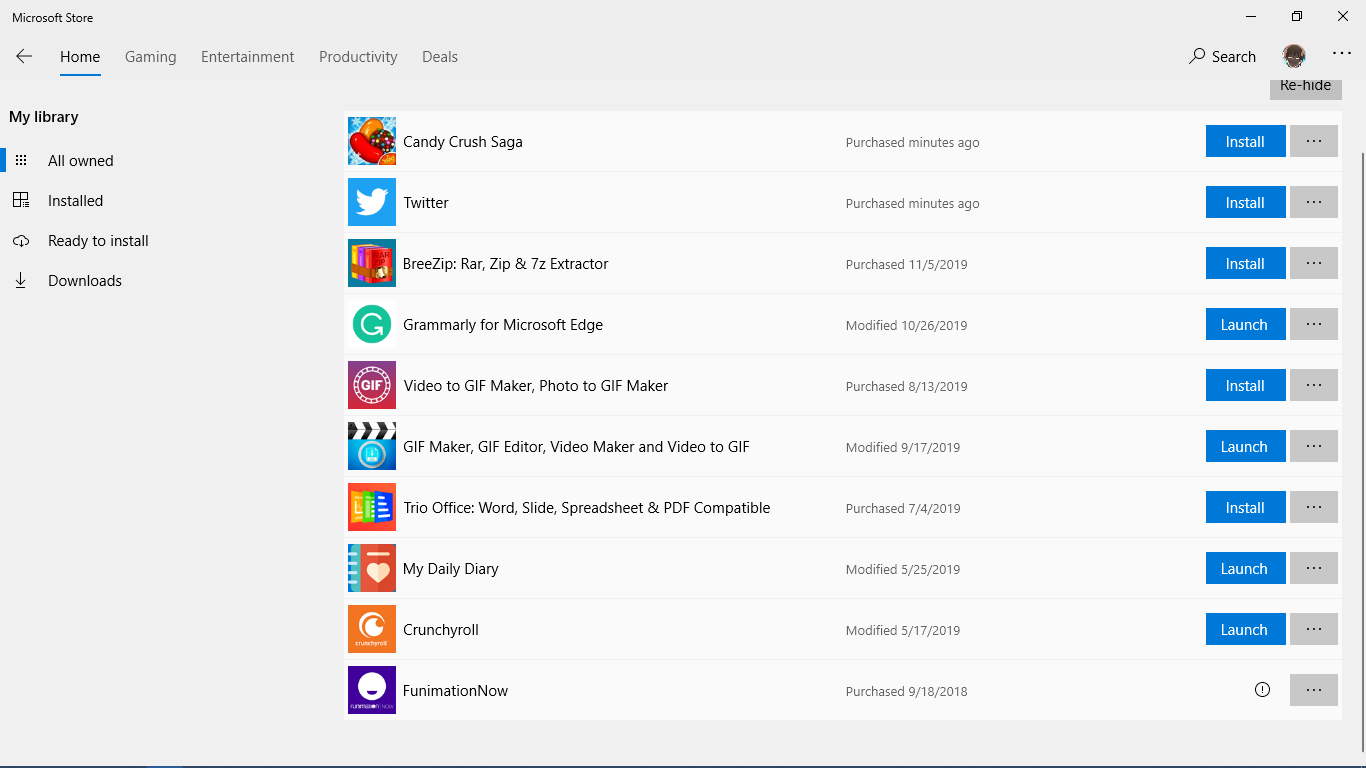The height and width of the screenshot is (768, 1366).
Task: Launch GIF Maker, GIF Editor app
Action: tap(1245, 446)
